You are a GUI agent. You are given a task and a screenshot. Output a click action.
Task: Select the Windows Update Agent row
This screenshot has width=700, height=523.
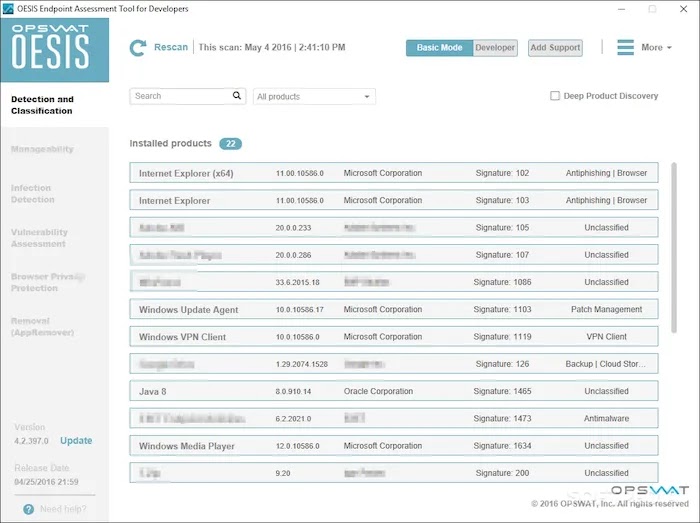394,309
